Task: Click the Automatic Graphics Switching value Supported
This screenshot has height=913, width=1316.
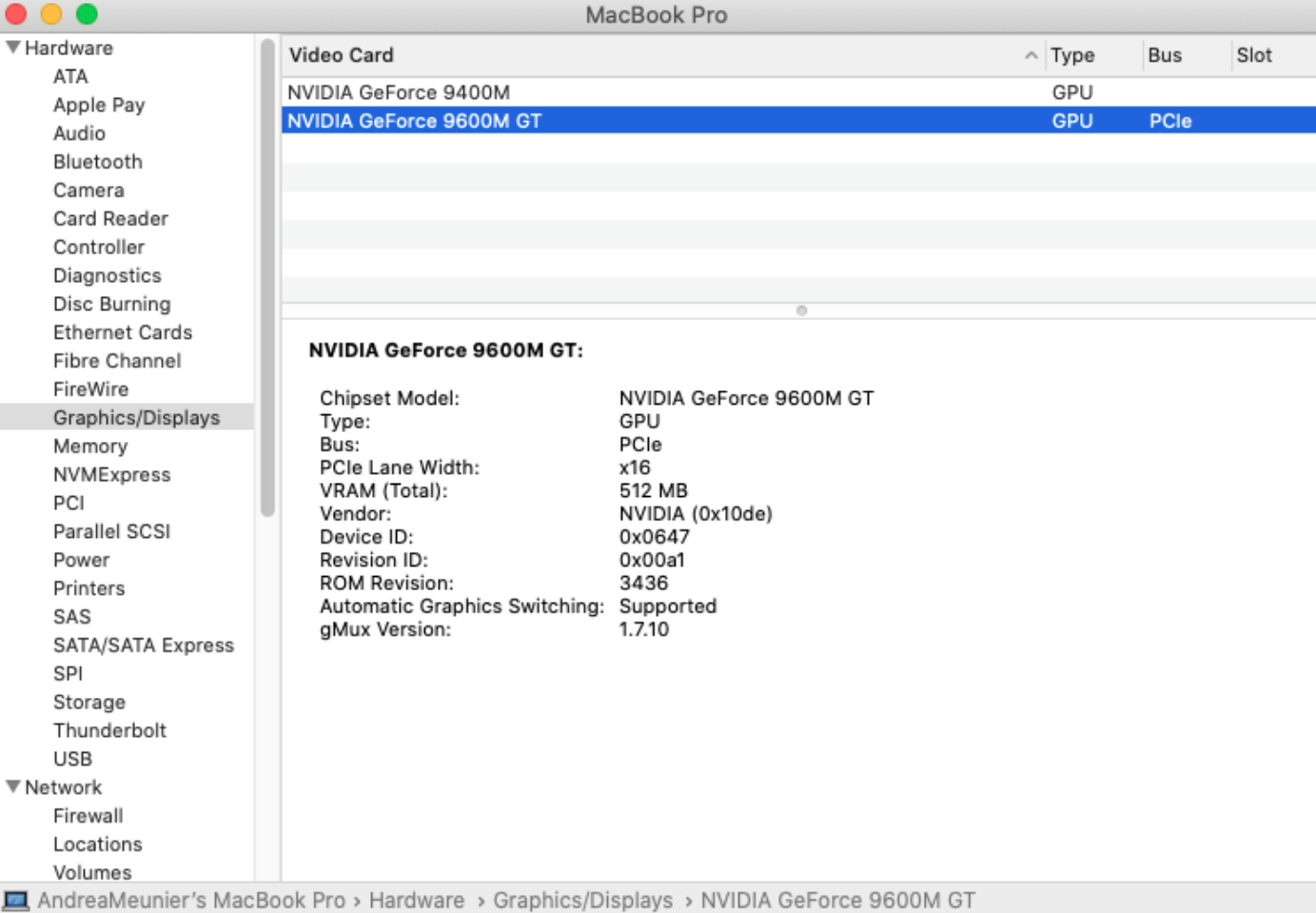Action: [x=668, y=606]
